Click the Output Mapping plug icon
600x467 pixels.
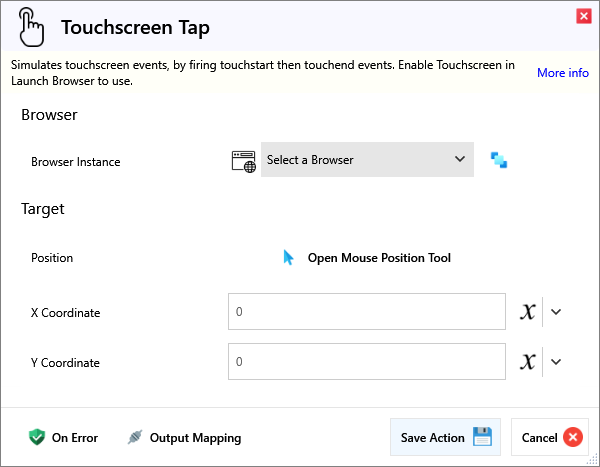tap(135, 437)
